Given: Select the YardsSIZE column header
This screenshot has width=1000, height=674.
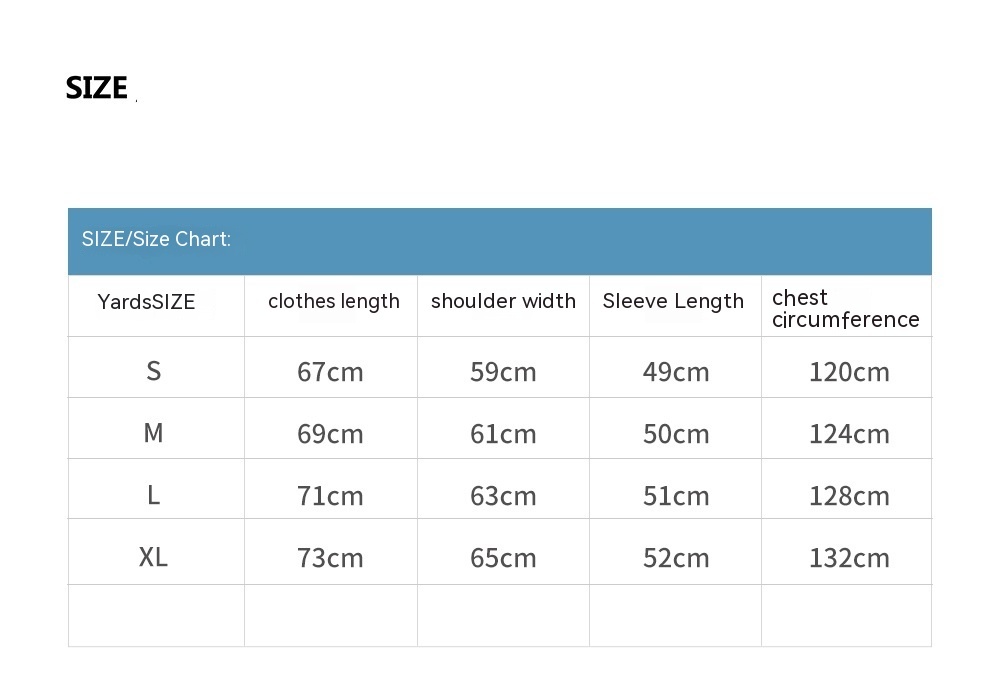Looking at the screenshot, I should pyautogui.click(x=147, y=302).
